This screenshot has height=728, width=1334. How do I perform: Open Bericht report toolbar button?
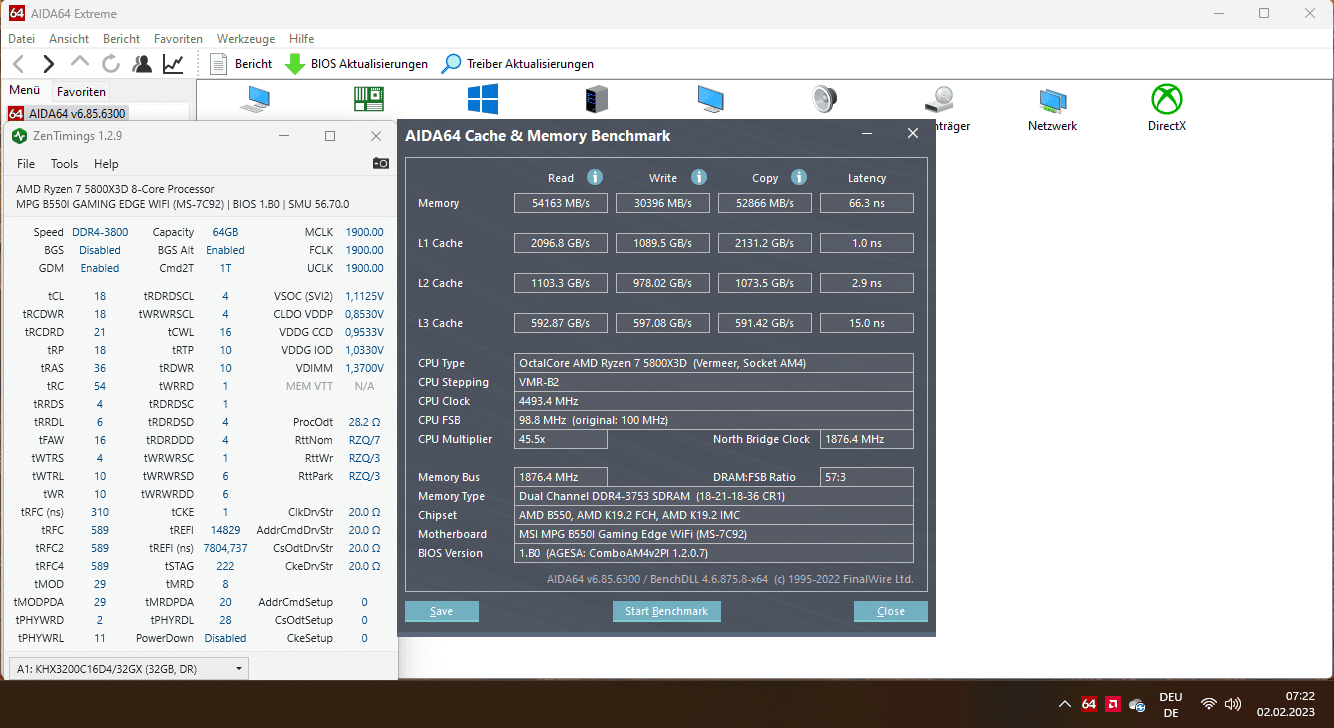[241, 64]
